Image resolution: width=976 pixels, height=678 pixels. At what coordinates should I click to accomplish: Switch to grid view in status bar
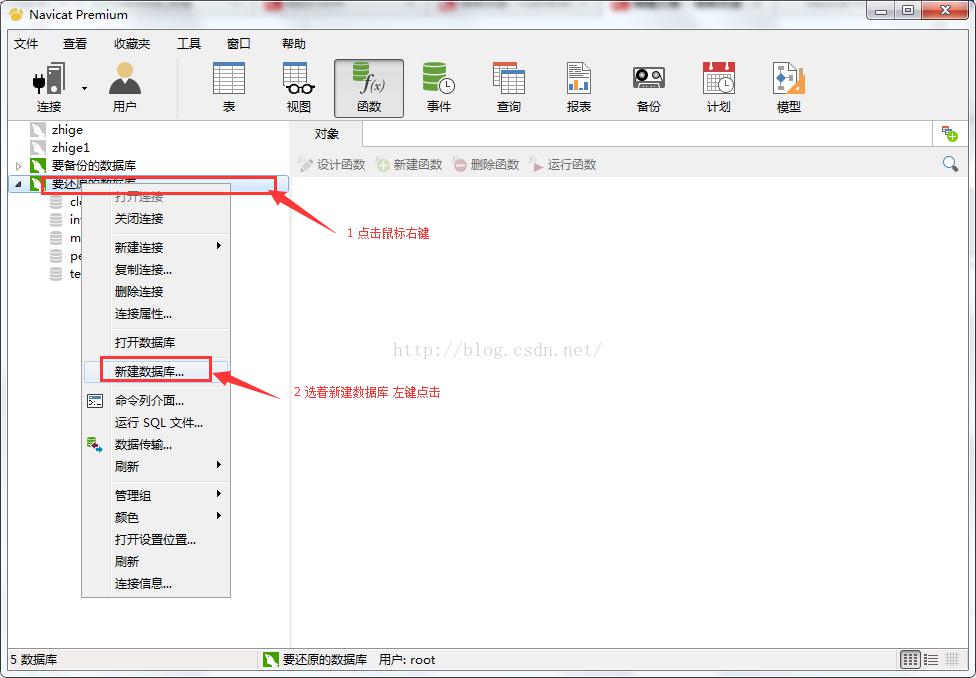[x=911, y=659]
